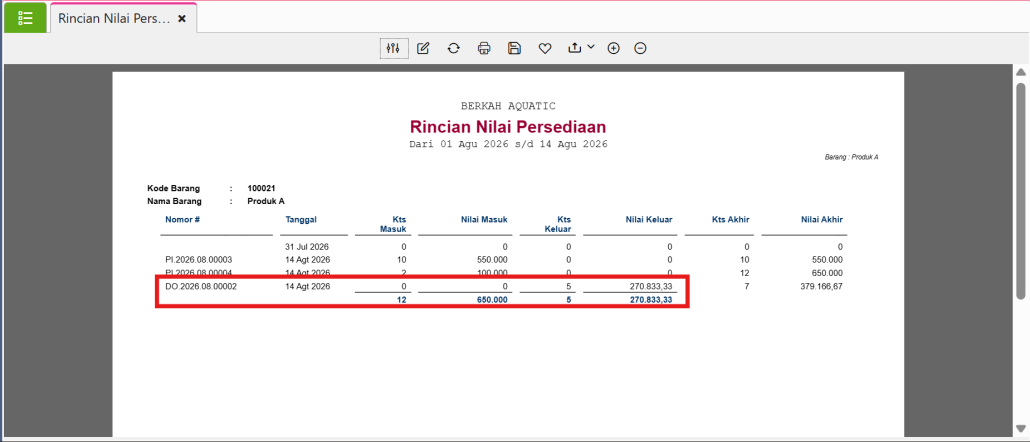Click the date range Dari 01 Agu 2026 text
This screenshot has height=442, width=1030.
pos(508,143)
